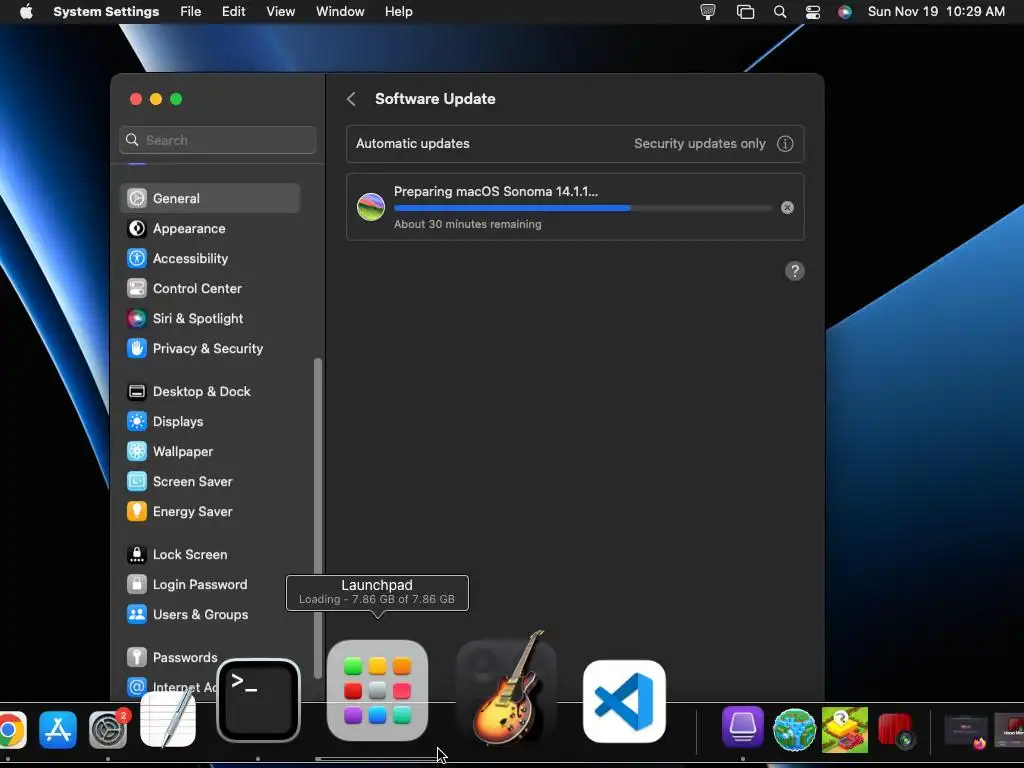This screenshot has height=768, width=1024.
Task: Open the Help menu
Action: click(398, 12)
